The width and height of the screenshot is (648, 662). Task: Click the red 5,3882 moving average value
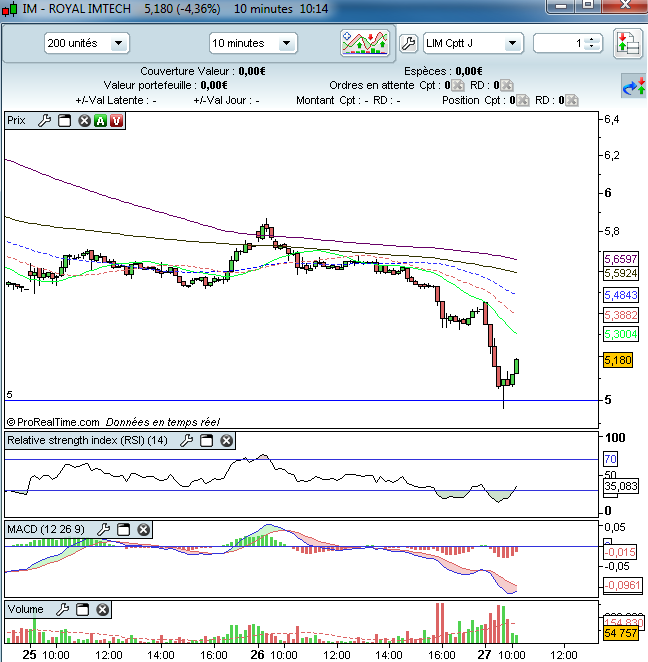[x=621, y=315]
